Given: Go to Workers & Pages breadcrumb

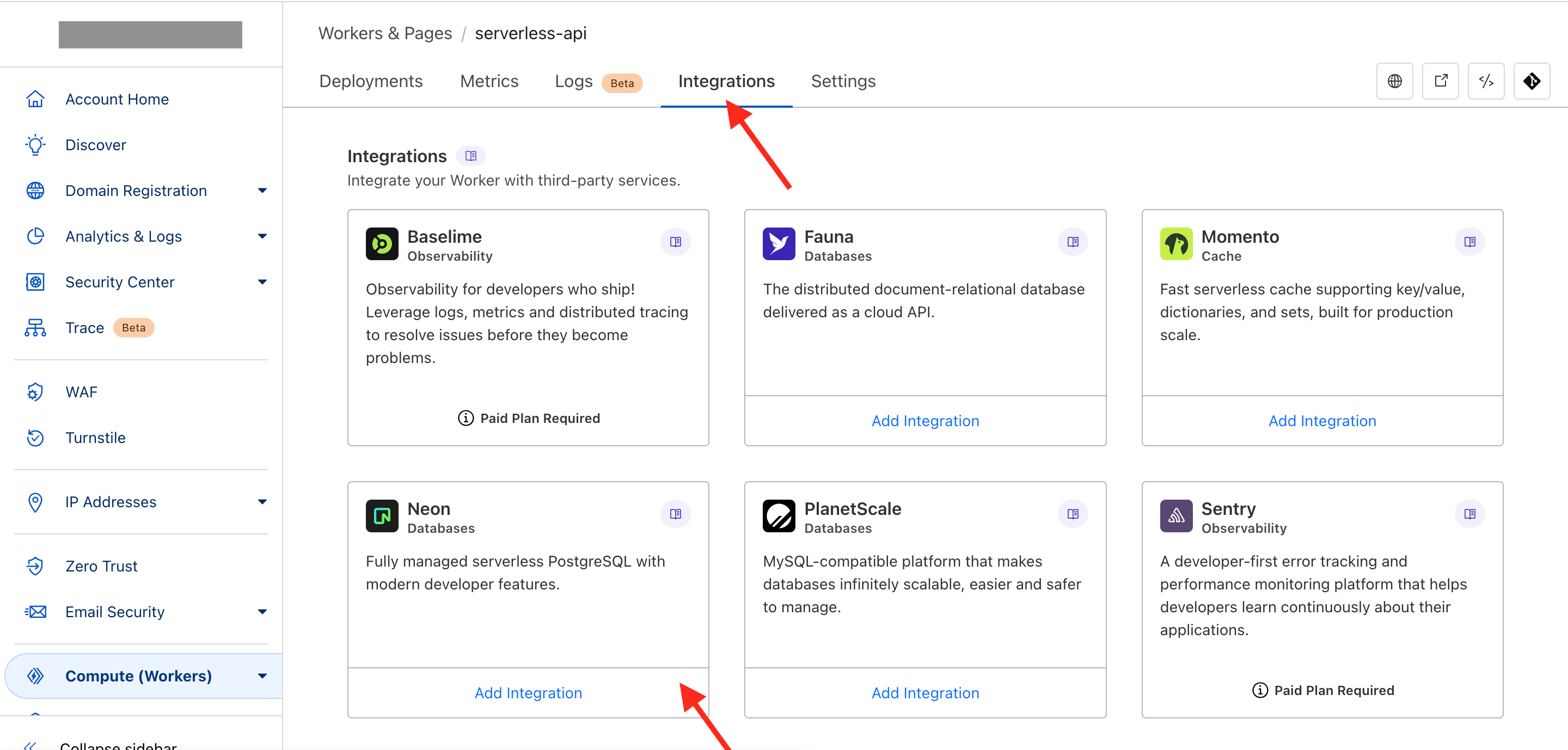Looking at the screenshot, I should pos(385,33).
